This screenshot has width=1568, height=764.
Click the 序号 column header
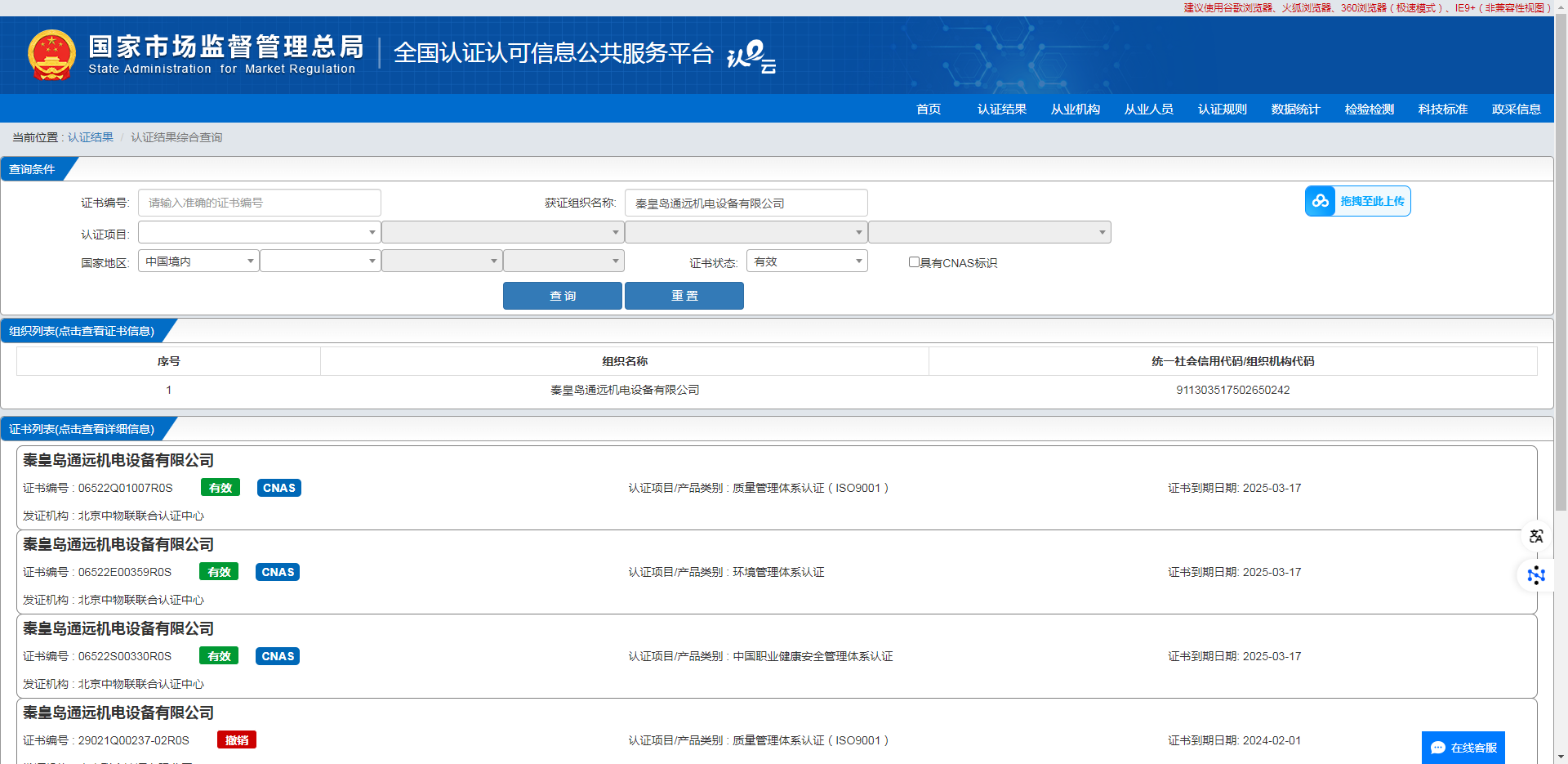coord(168,361)
